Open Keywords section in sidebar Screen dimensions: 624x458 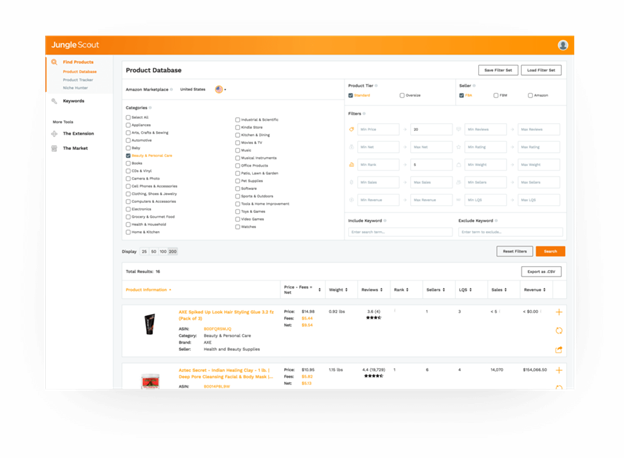tap(74, 101)
